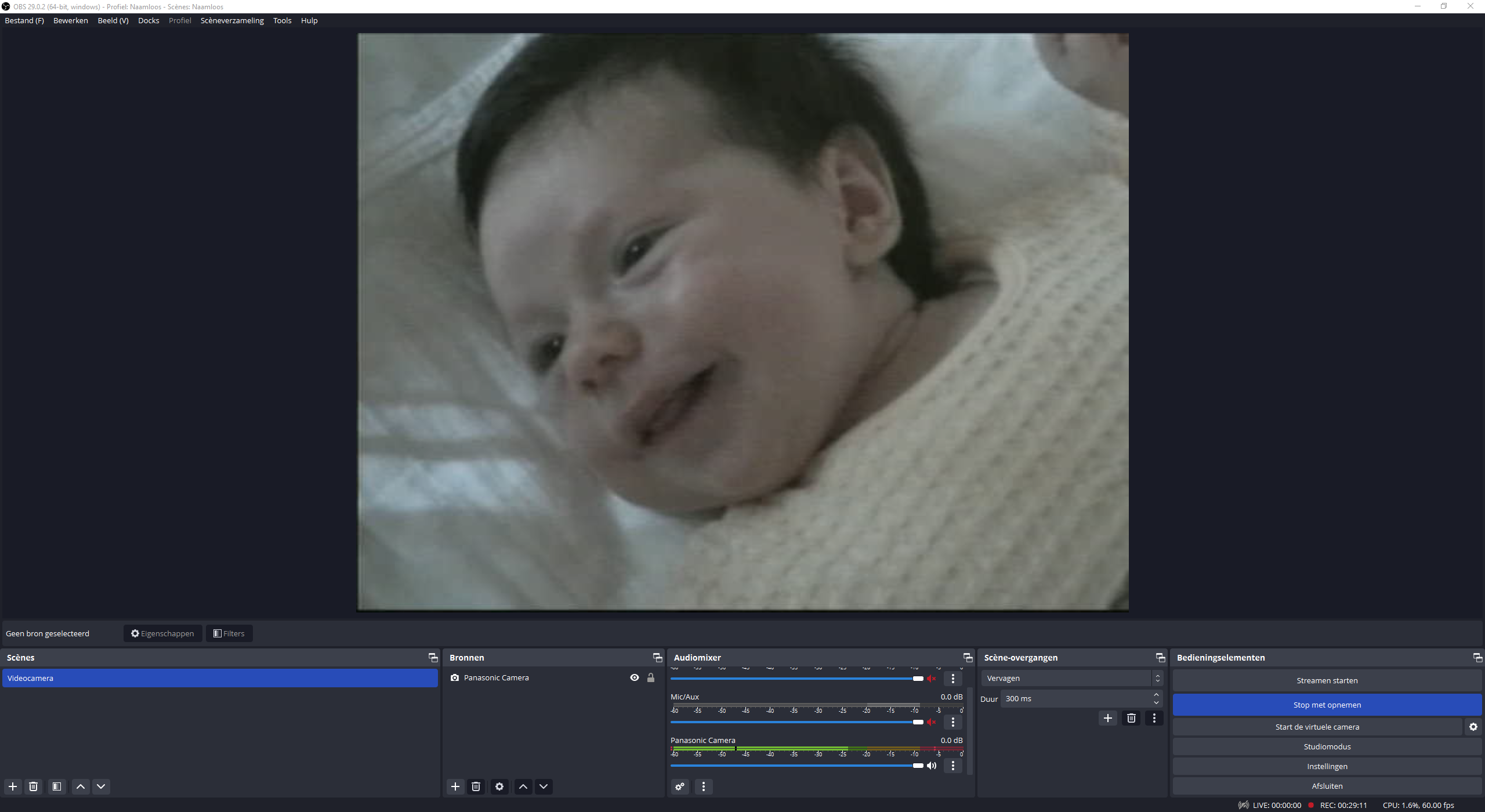Unlock the Panasonic Camera source
The image size is (1485, 812).
coord(651,677)
